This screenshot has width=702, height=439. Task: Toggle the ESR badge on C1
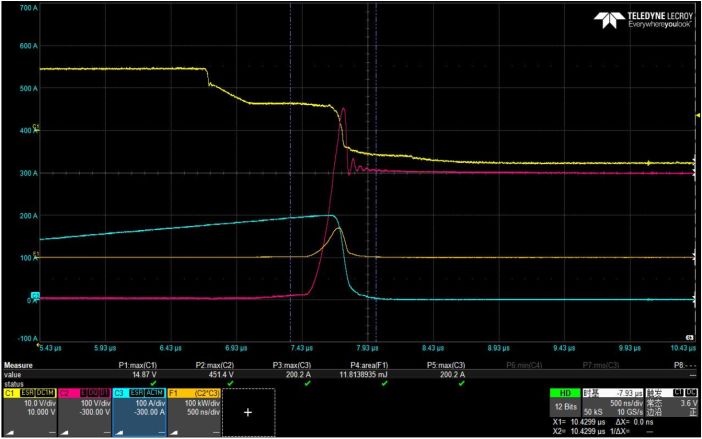(27, 393)
